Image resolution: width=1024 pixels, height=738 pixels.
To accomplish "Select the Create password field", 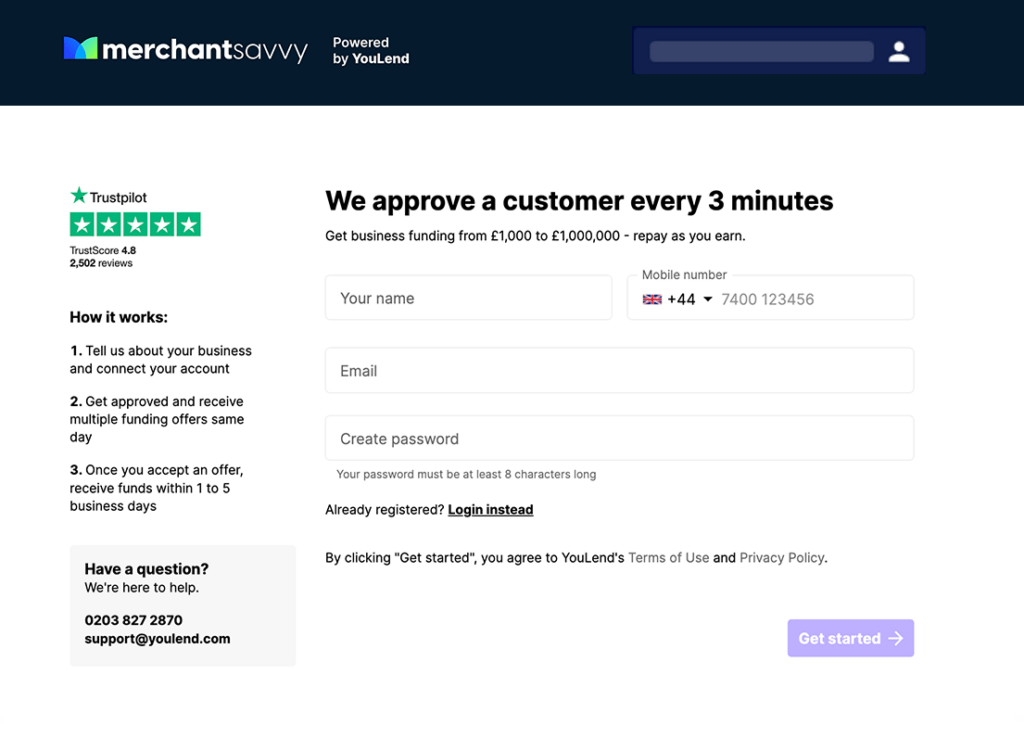I will (619, 438).
